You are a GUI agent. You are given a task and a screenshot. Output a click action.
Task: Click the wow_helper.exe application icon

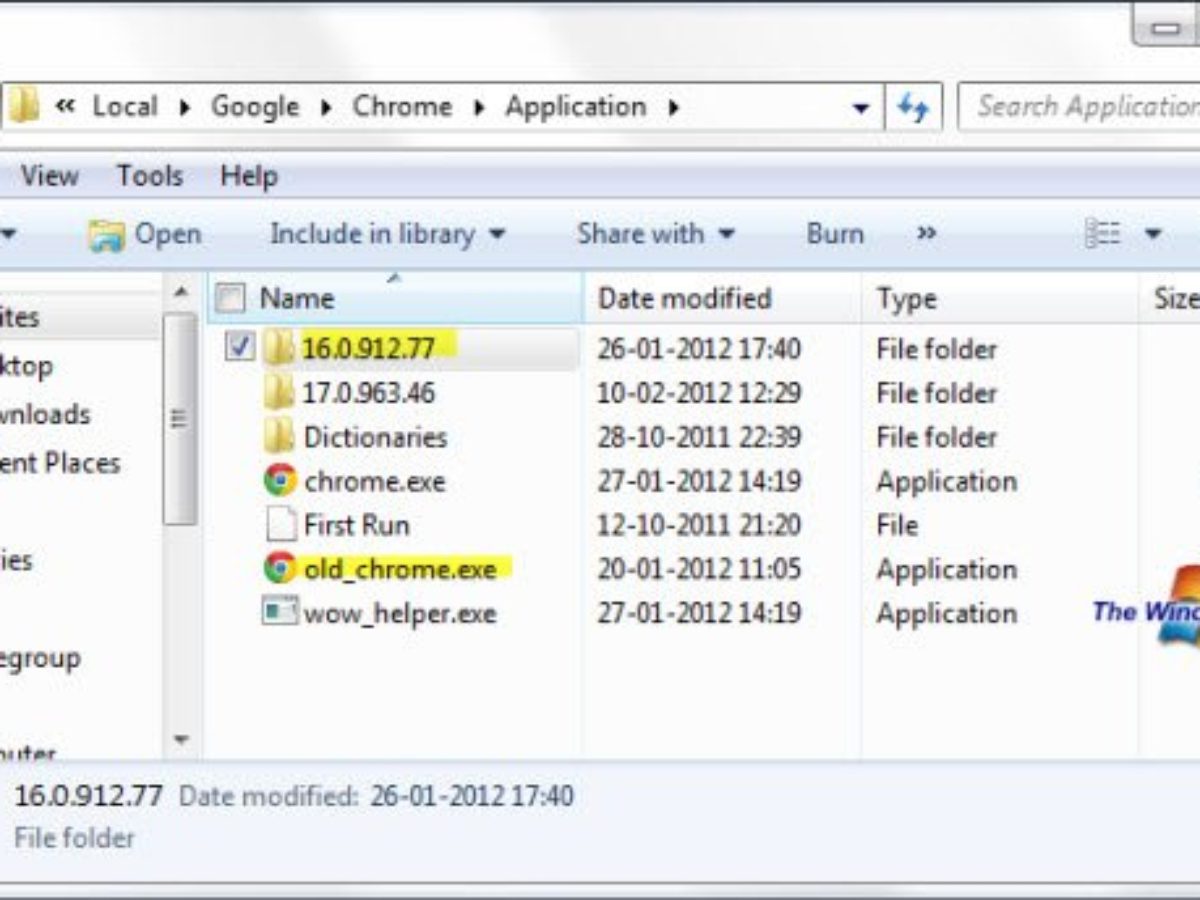tap(280, 612)
